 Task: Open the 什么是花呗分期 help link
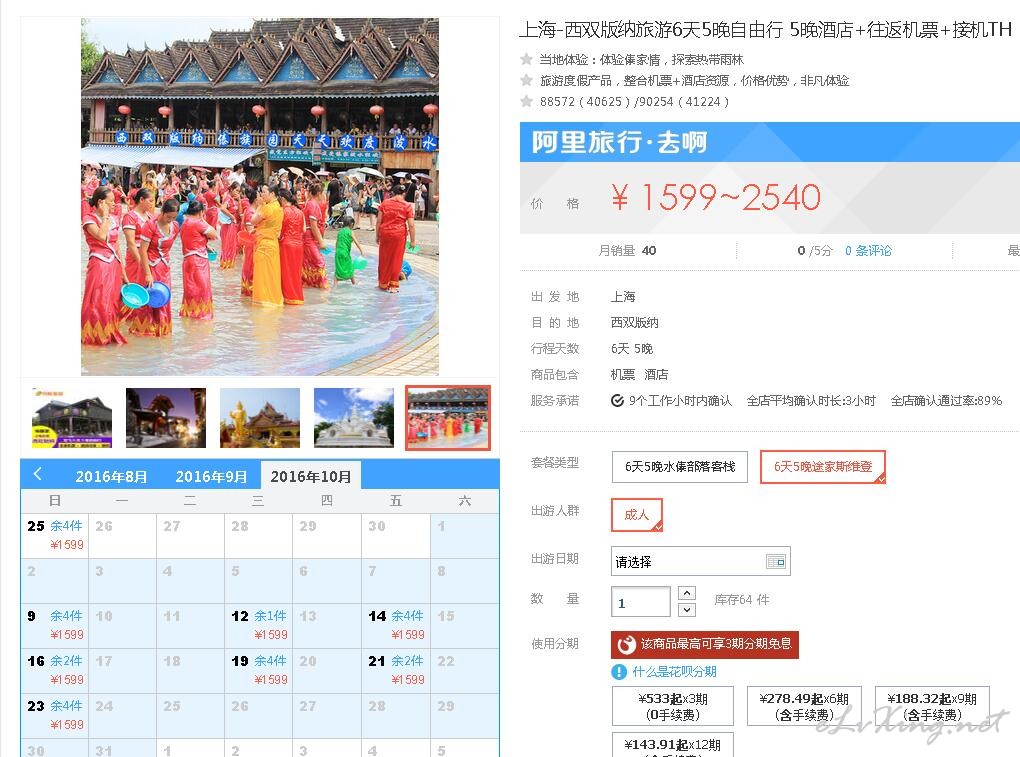pos(675,672)
